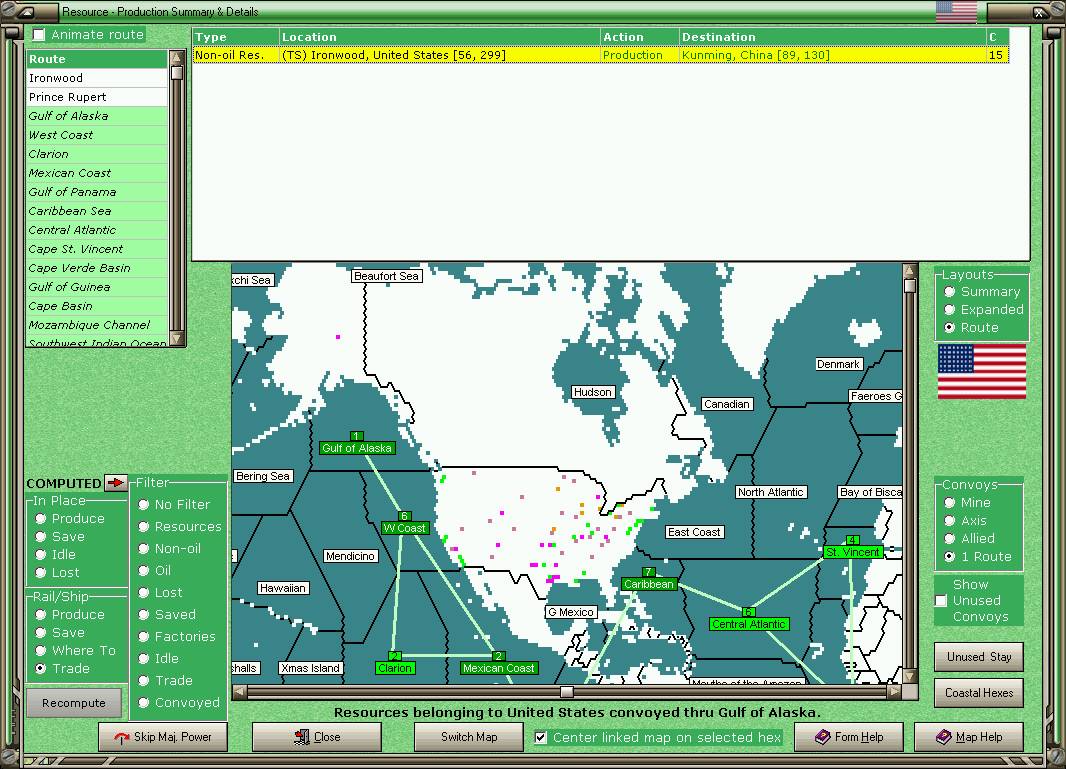This screenshot has width=1066, height=769.
Task: Select Cape Verde Basin in route list
Action: pyautogui.click(x=97, y=268)
